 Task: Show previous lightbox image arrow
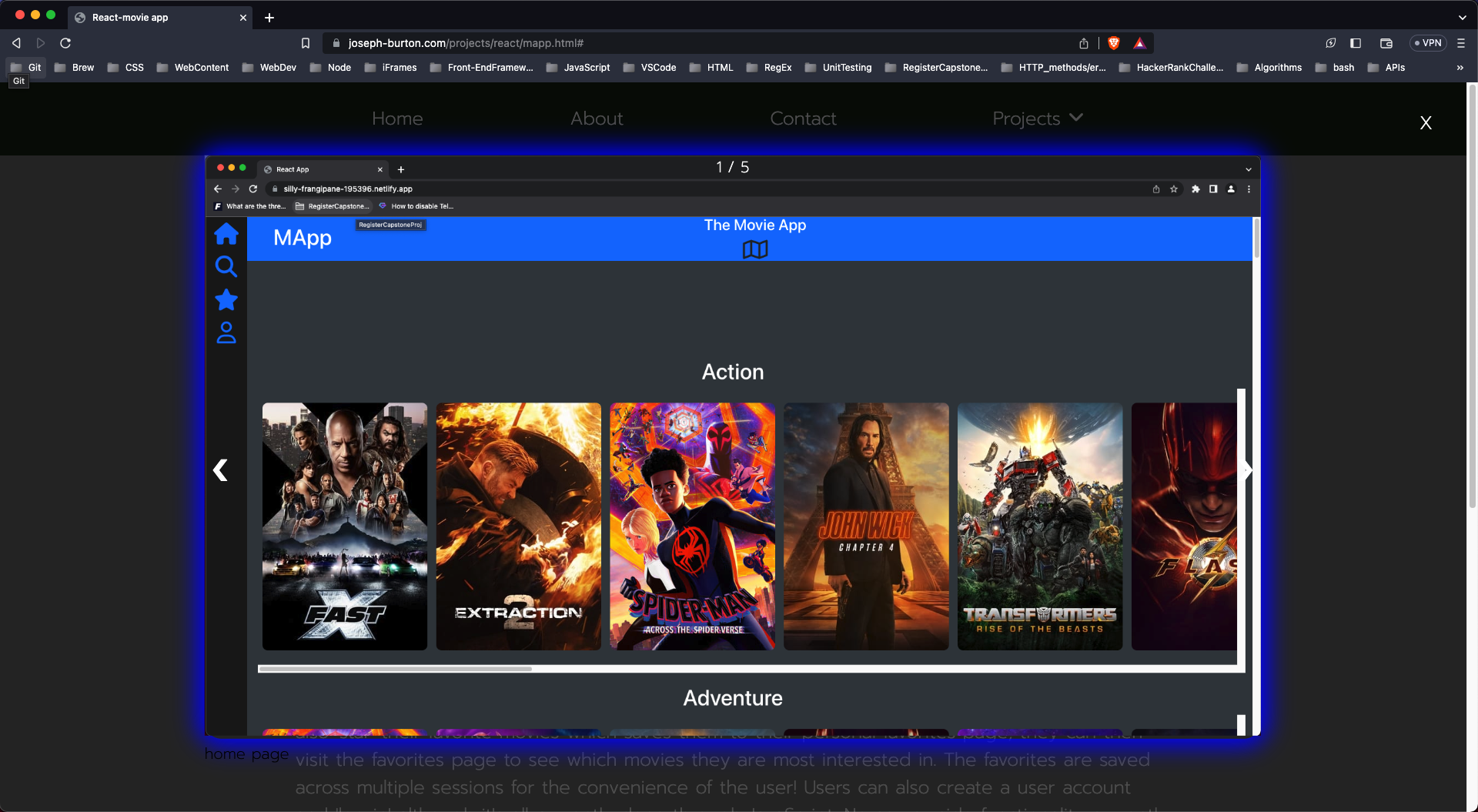(x=220, y=470)
